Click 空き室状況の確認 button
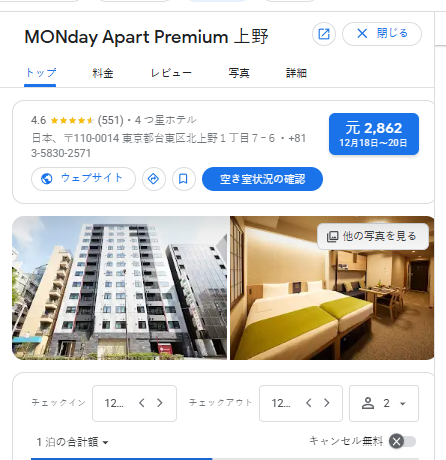 point(262,179)
